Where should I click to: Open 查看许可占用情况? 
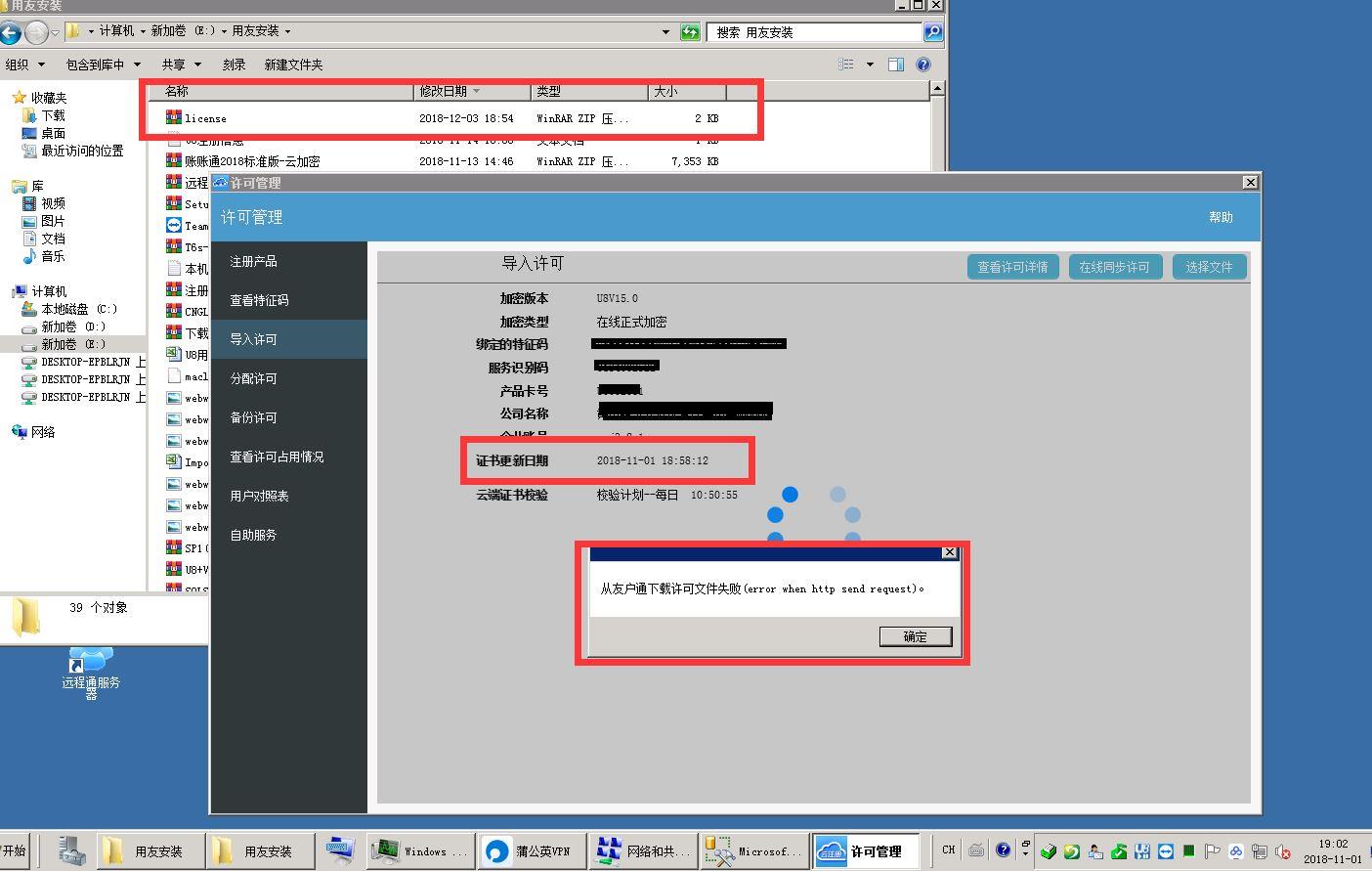(289, 457)
